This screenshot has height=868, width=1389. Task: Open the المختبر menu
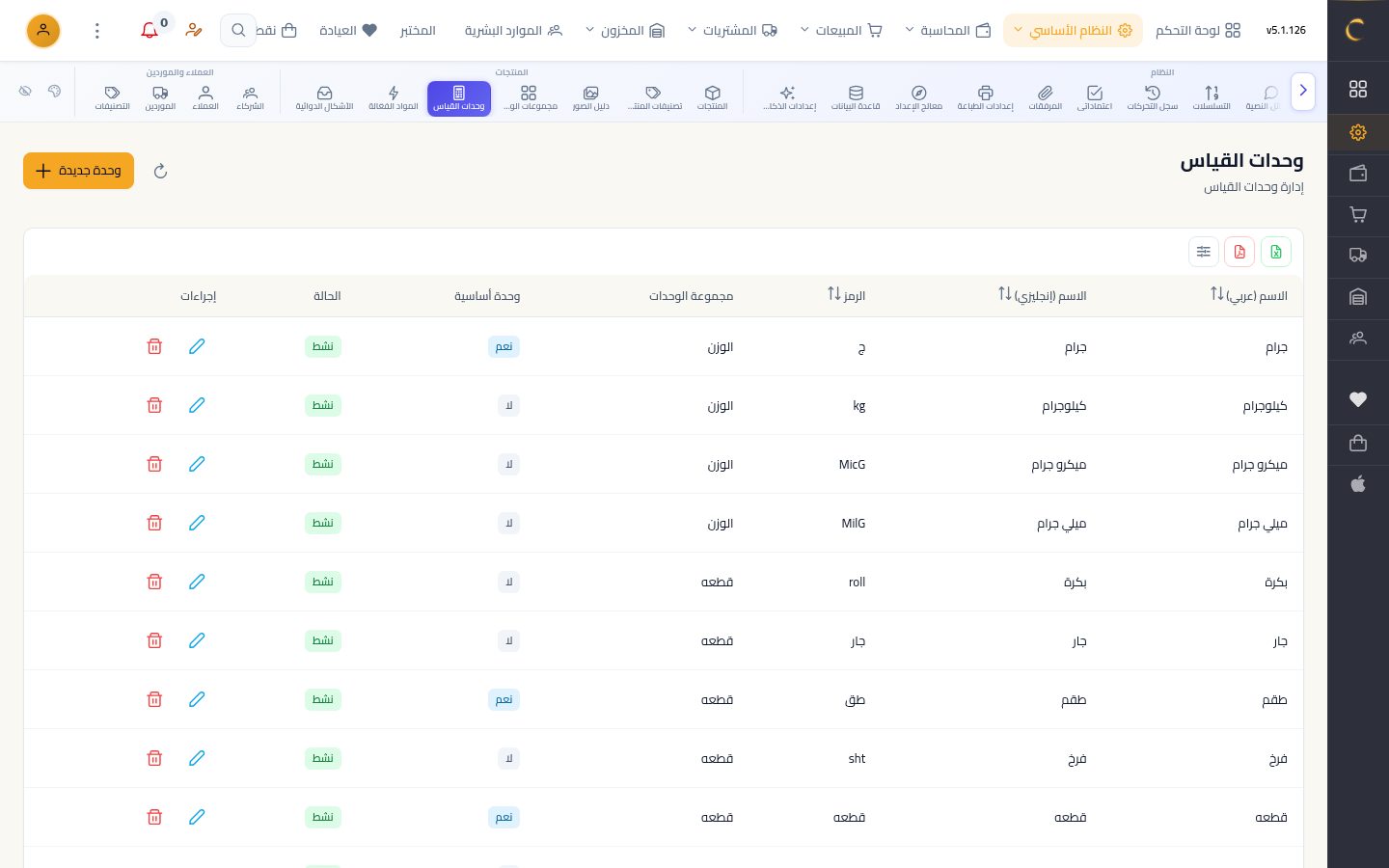pyautogui.click(x=418, y=31)
